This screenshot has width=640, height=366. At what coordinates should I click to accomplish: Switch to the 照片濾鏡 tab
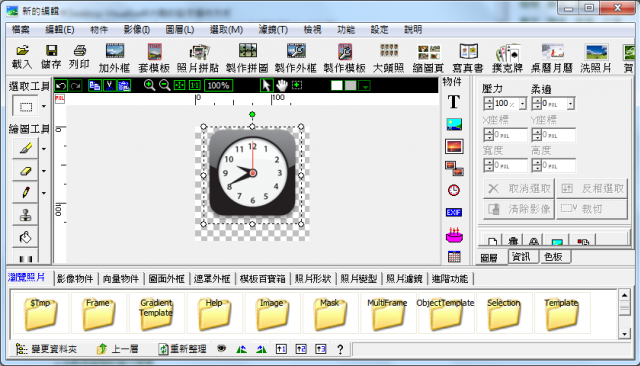[x=404, y=279]
